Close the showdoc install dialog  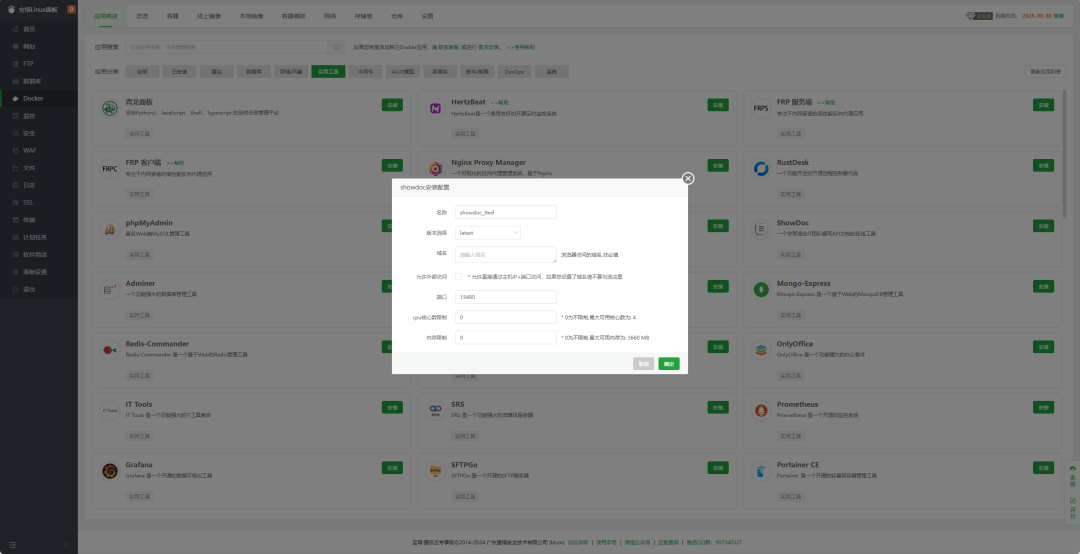(x=687, y=178)
